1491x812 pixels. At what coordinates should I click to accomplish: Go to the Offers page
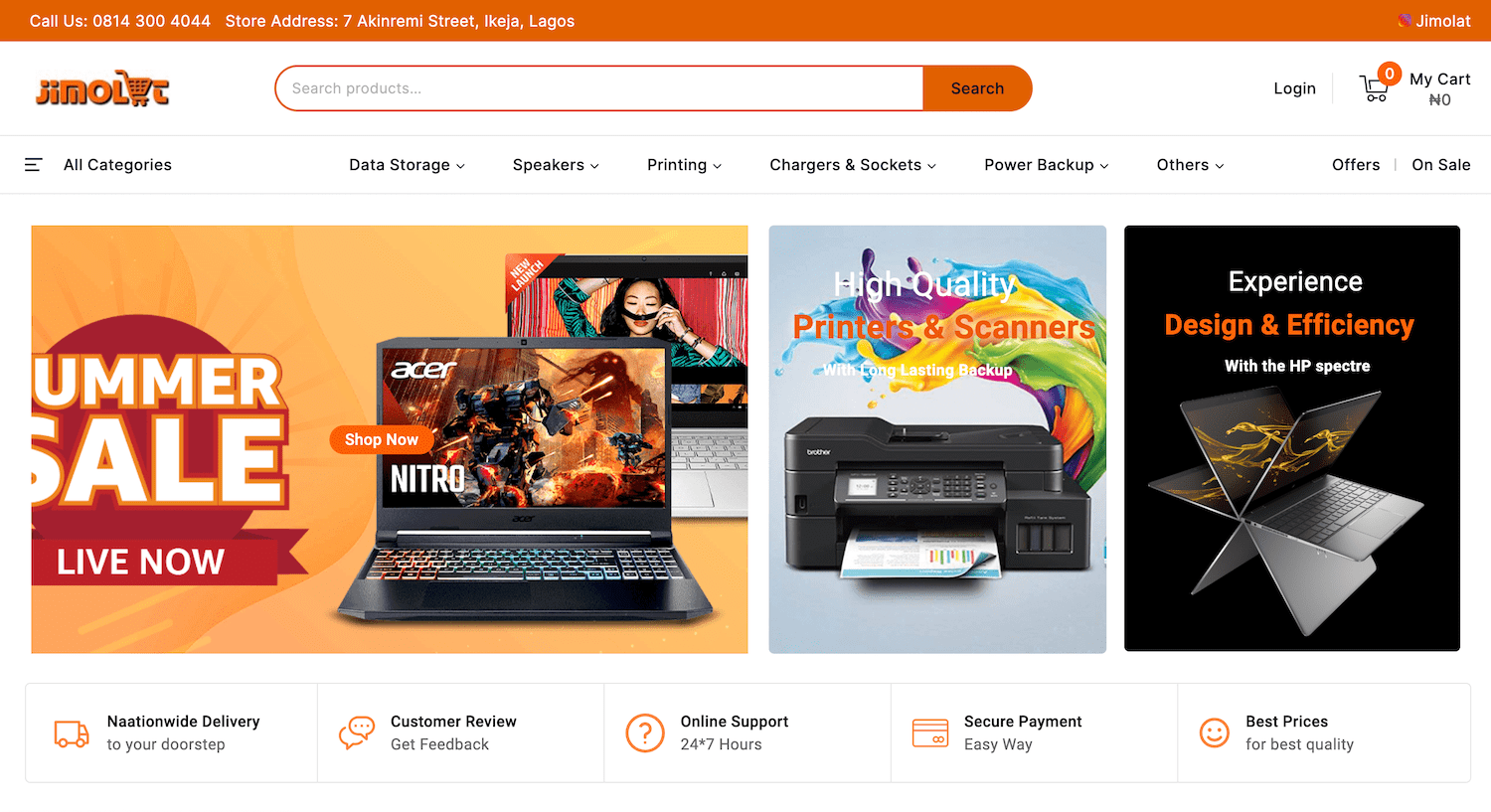(x=1356, y=165)
